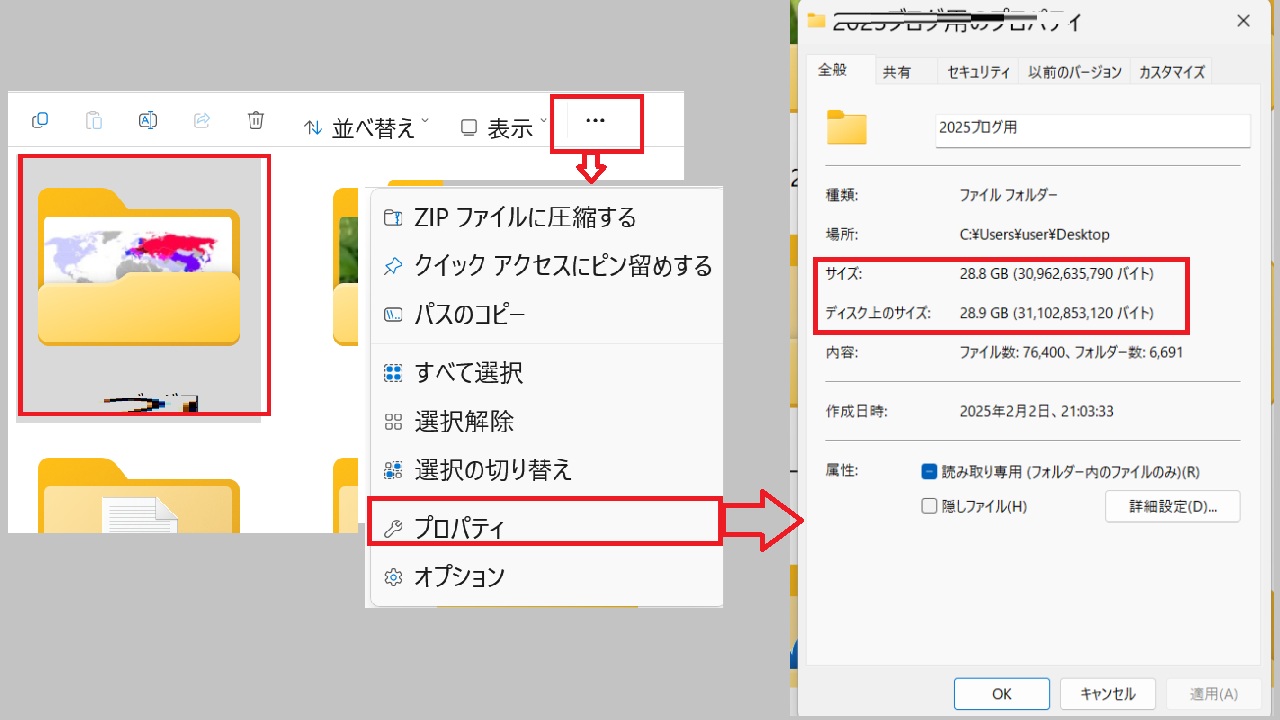The image size is (1280, 720).
Task: Open the 共有 tab
Action: [x=897, y=72]
